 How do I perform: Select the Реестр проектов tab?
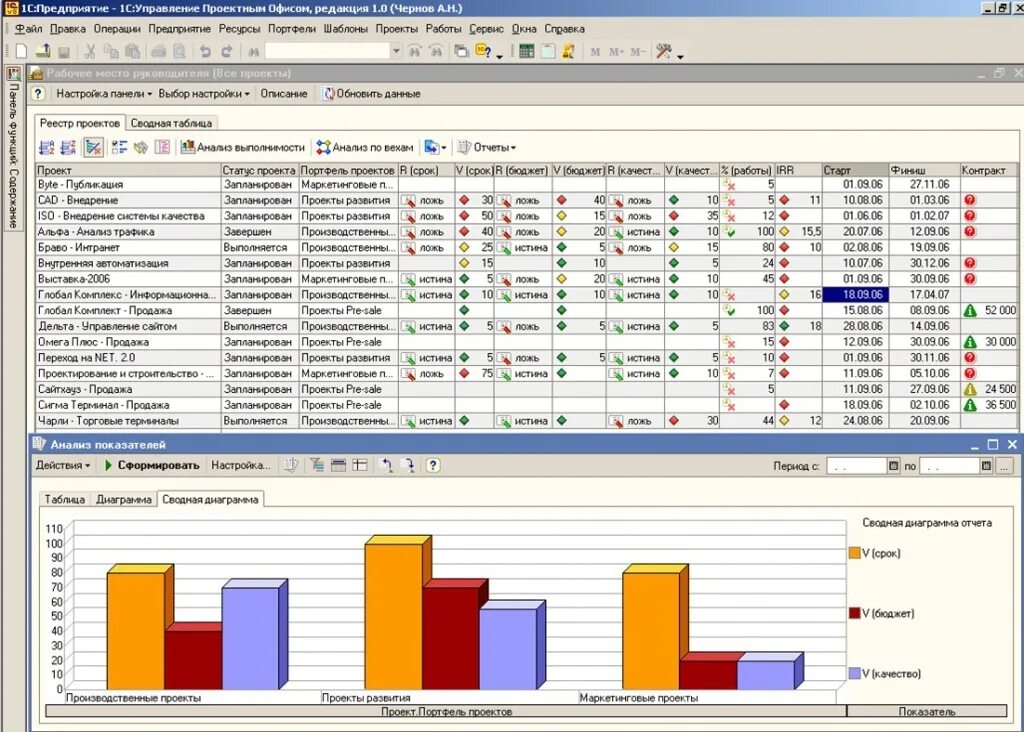pos(80,123)
